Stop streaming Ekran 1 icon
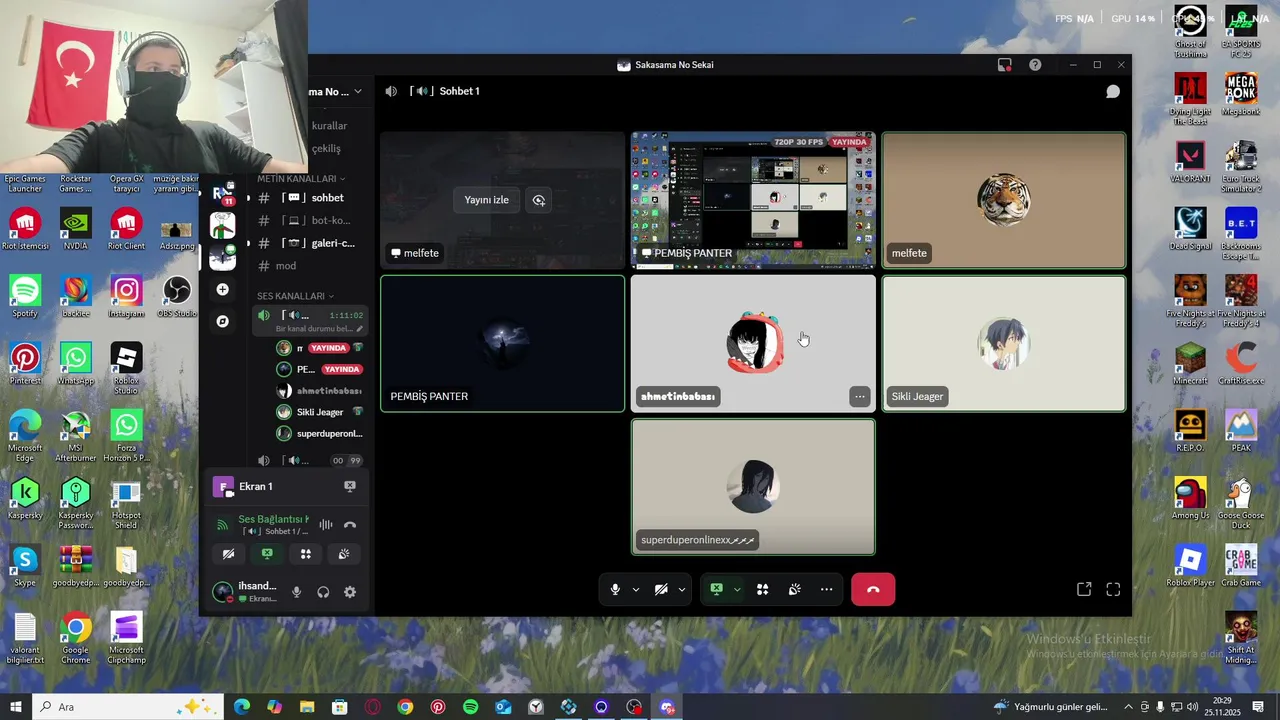Viewport: 1280px width, 720px height. pos(350,486)
